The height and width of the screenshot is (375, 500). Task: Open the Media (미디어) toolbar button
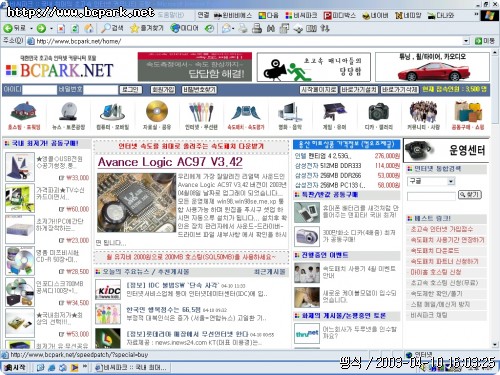click(x=184, y=29)
